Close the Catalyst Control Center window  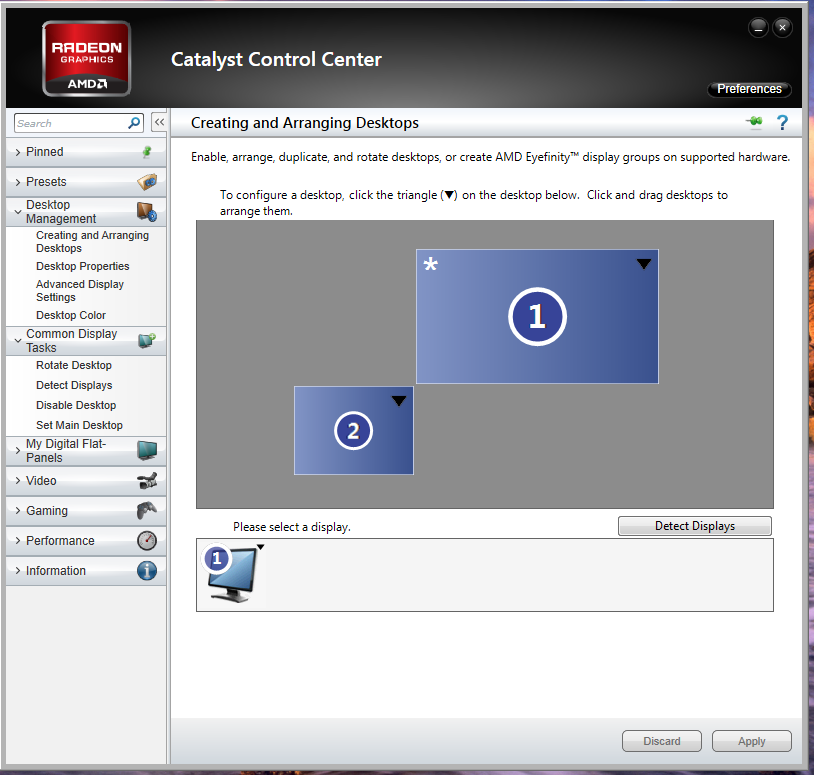click(x=782, y=28)
